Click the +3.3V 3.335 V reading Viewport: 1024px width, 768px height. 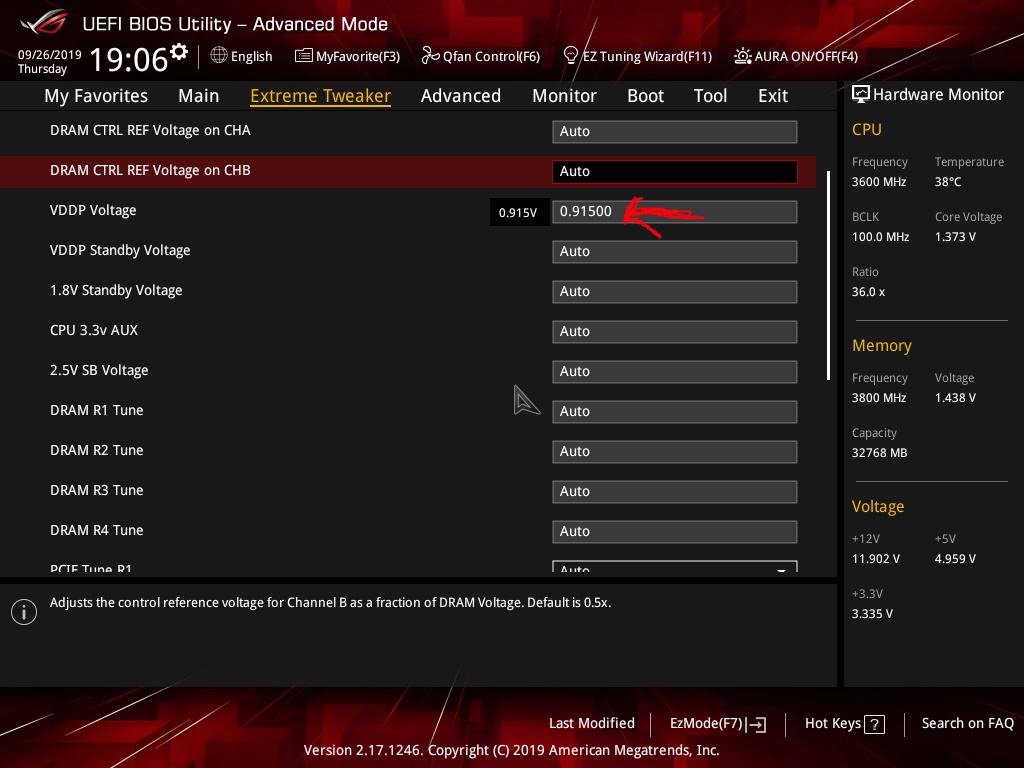872,614
